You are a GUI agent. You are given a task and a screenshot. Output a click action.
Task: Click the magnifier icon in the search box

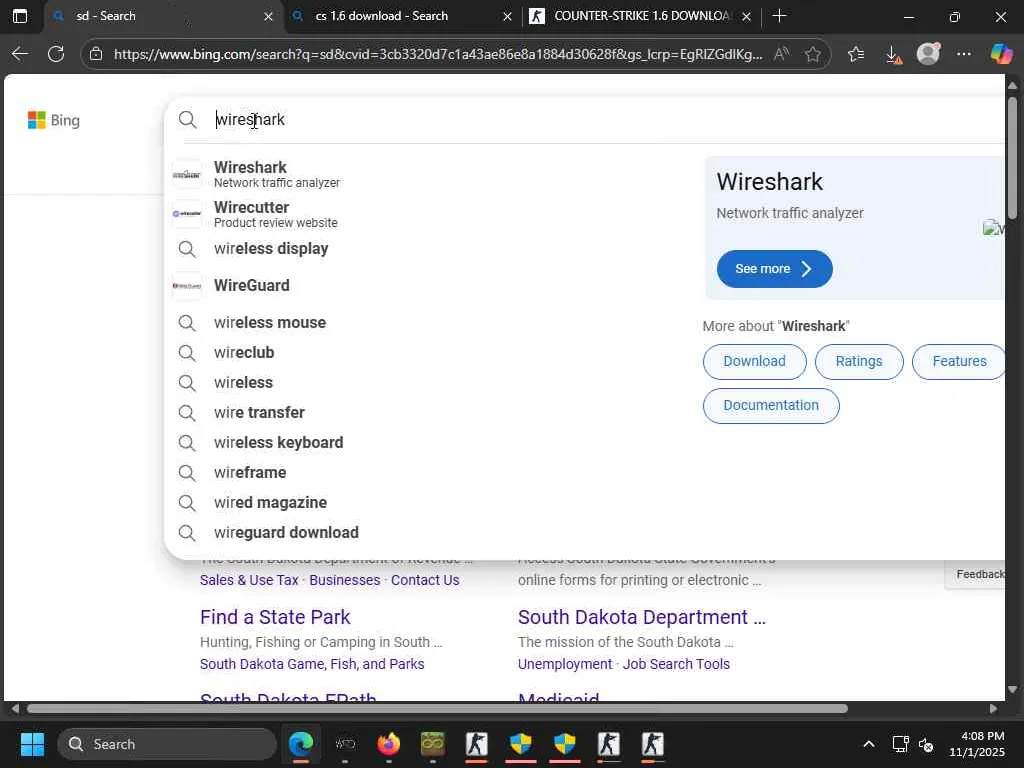coord(187,120)
